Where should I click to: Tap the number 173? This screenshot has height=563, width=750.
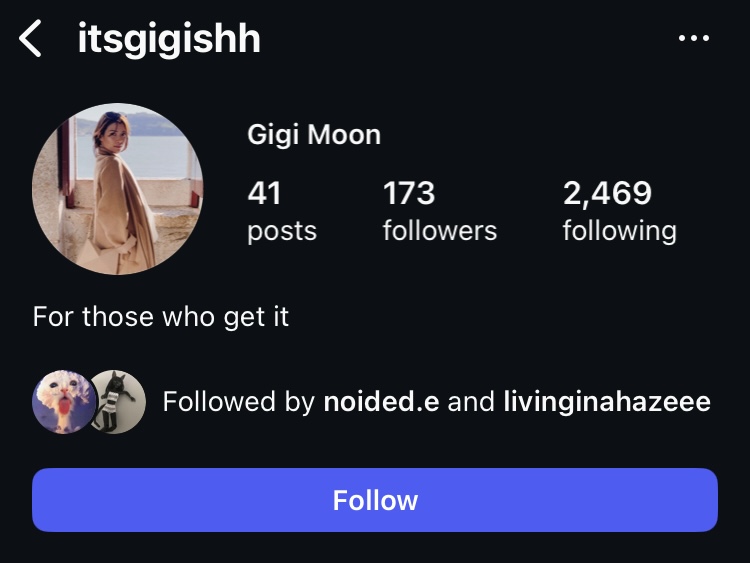pyautogui.click(x=409, y=193)
